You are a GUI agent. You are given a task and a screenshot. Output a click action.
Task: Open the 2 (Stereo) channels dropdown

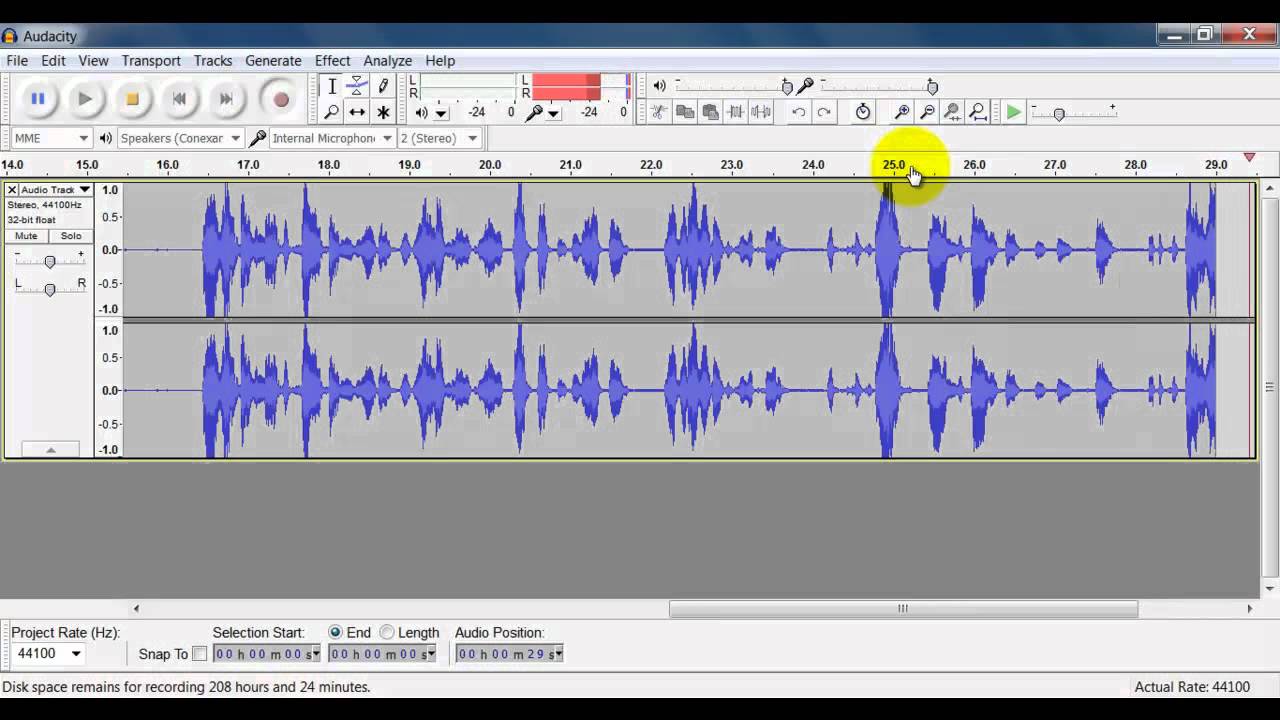[439, 138]
